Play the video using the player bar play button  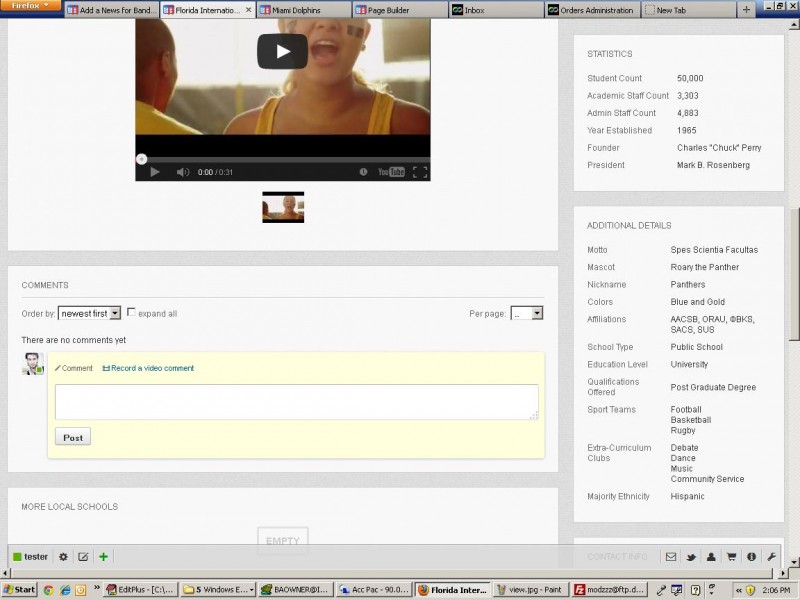pos(155,172)
